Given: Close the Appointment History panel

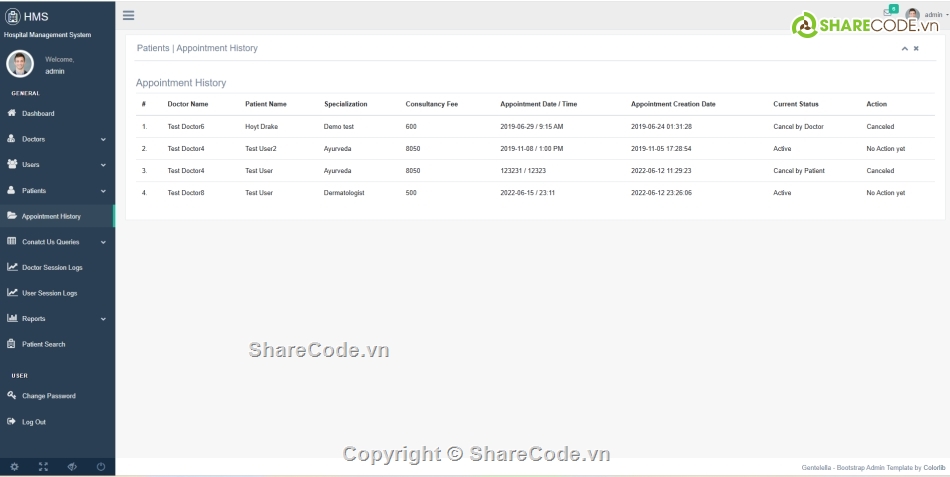Looking at the screenshot, I should (916, 48).
